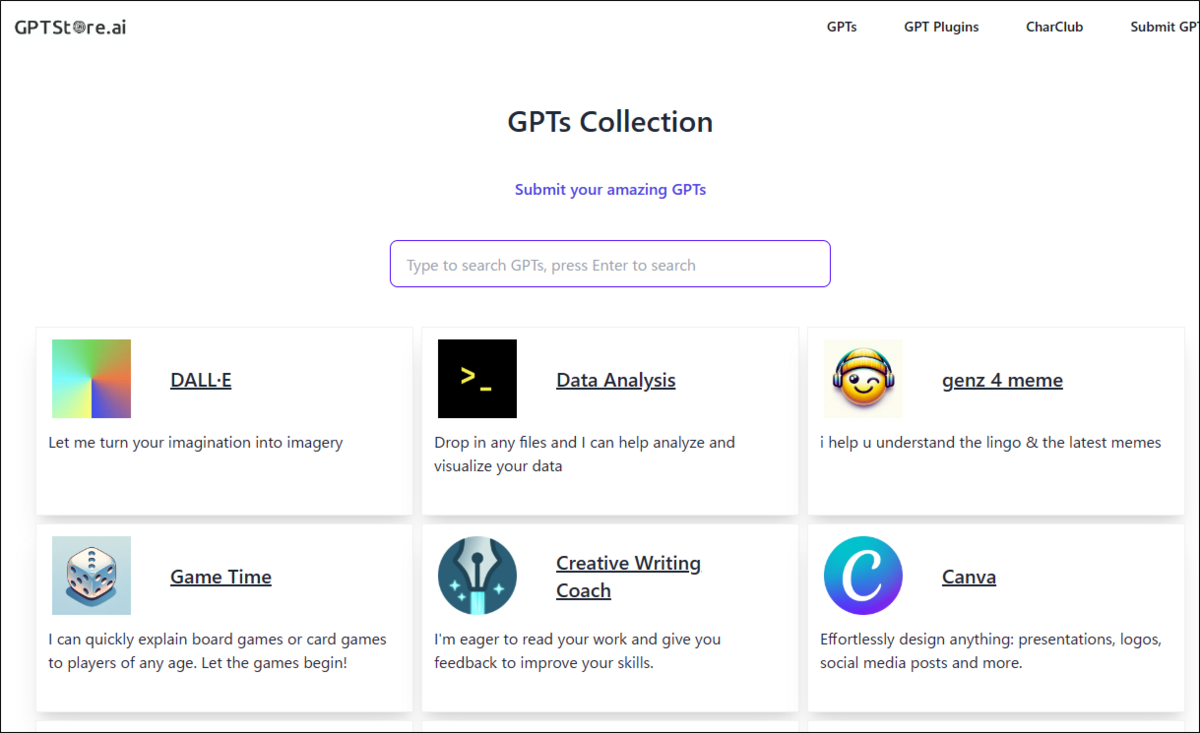This screenshot has width=1200, height=733.
Task: Open the GPTStore.ai logo home link
Action: [x=70, y=27]
